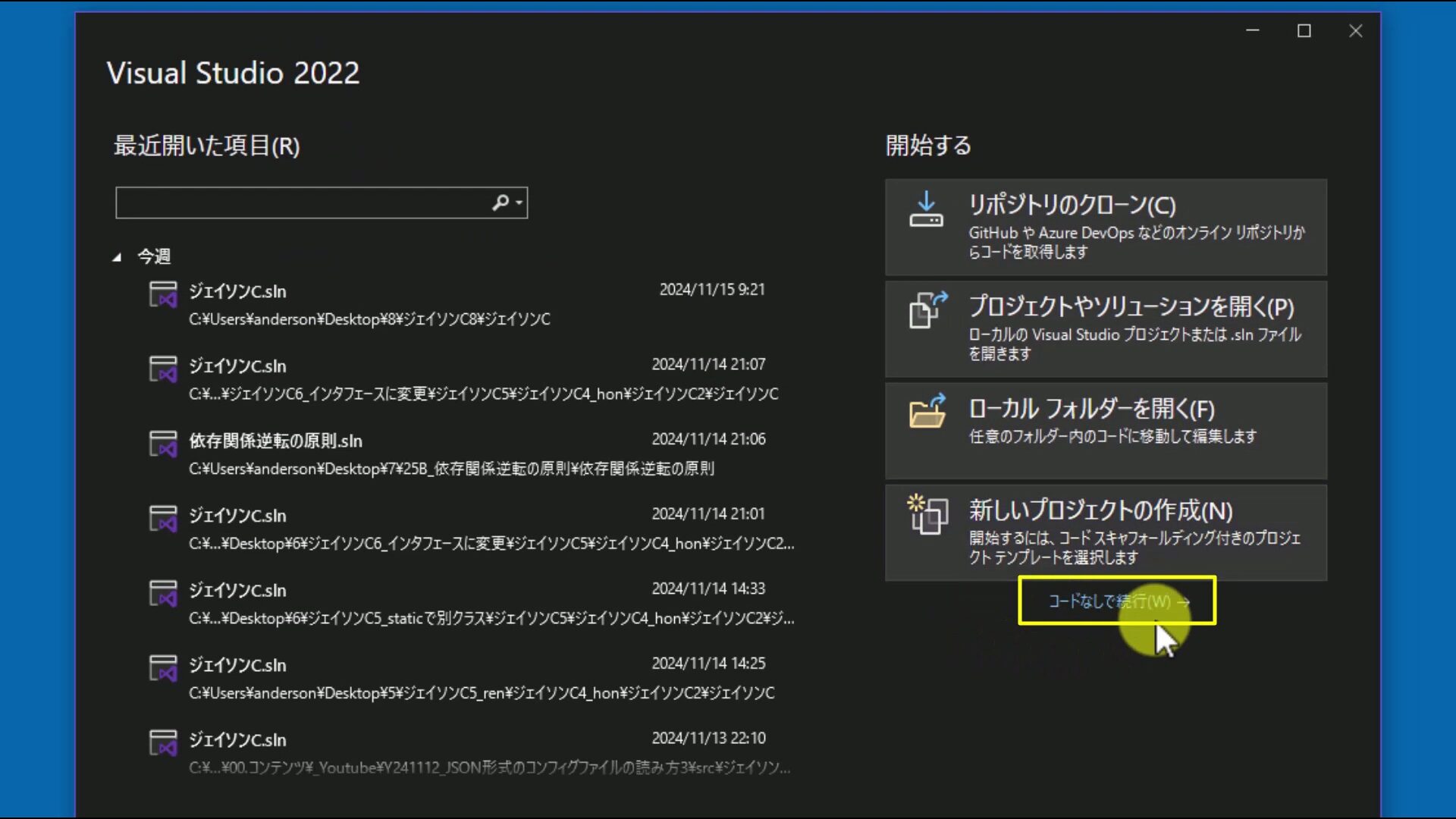This screenshot has height=819, width=1456.
Task: Select プロジェクトやソリューションを開く(P) option
Action: [1106, 329]
